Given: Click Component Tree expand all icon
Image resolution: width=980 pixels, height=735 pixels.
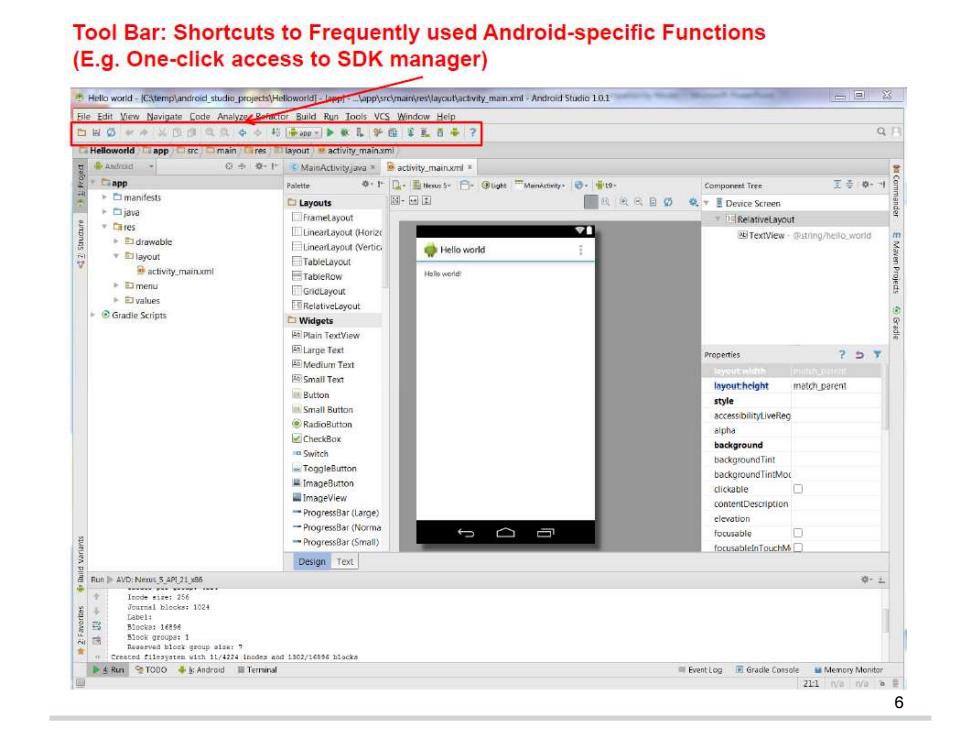Looking at the screenshot, I should click(x=837, y=184).
